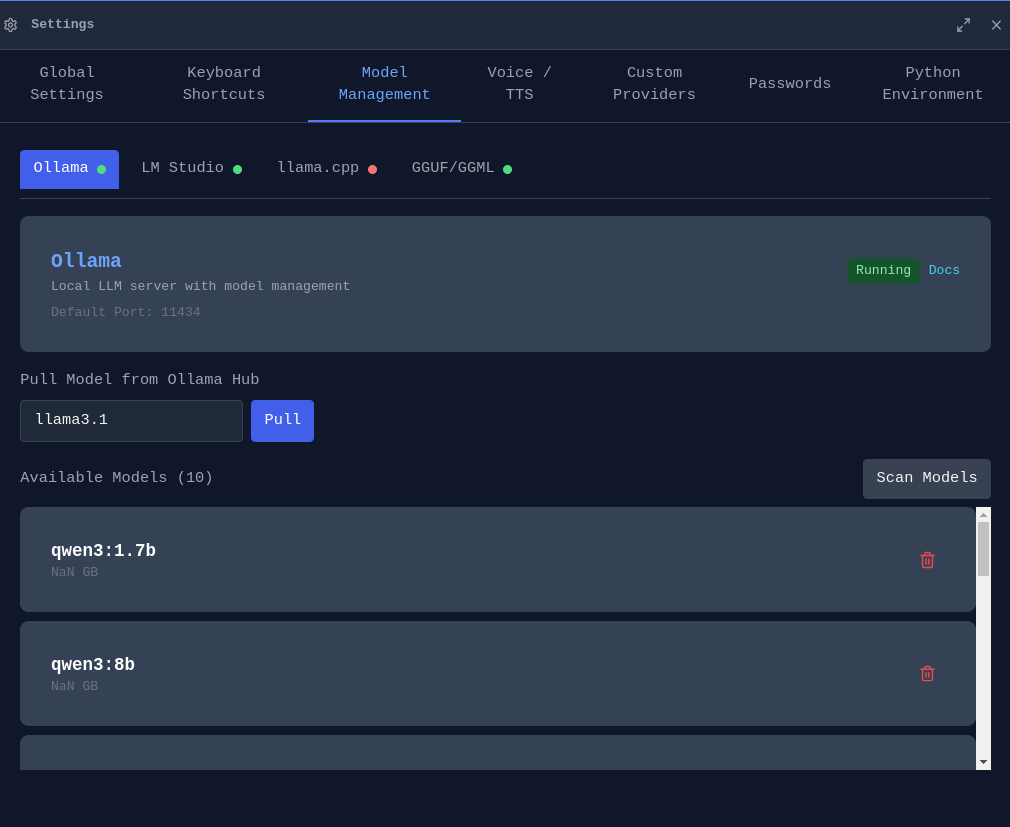Delete the qwen3:8b model via trash icon

[x=927, y=674]
